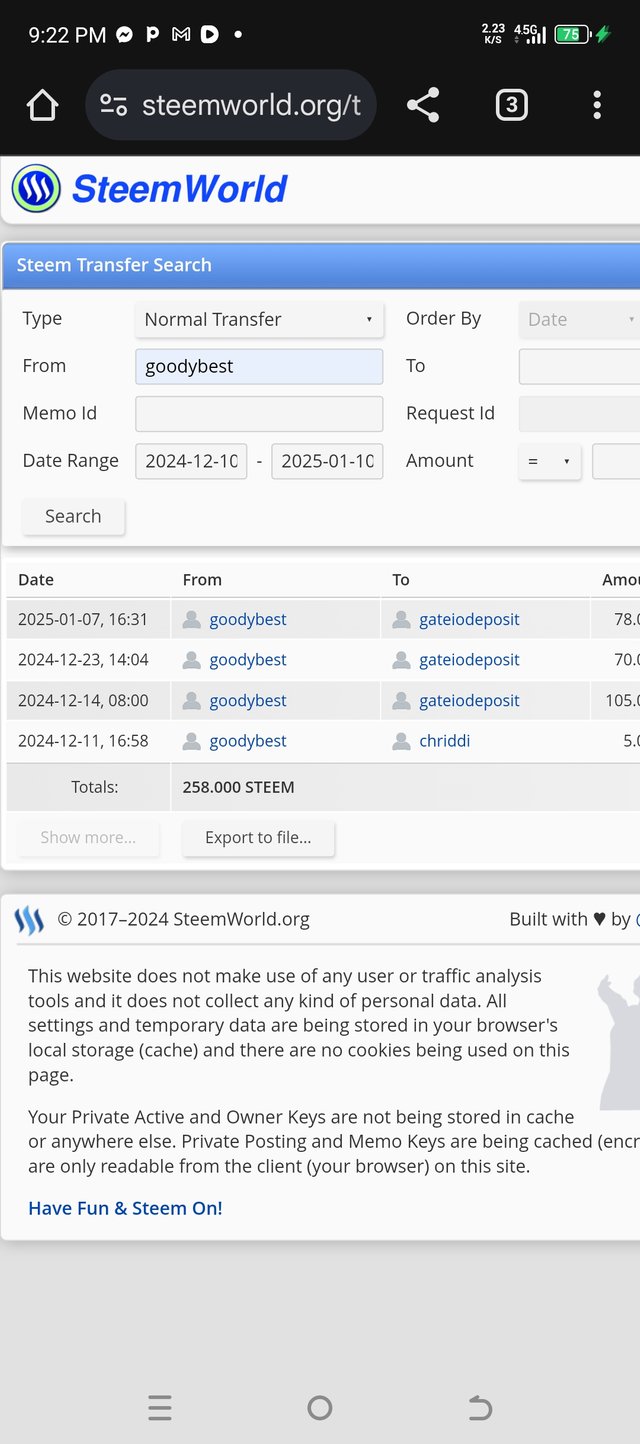Tap the 2017–2024 SteemWorld.org copyright text
640x1444 pixels.
183,919
